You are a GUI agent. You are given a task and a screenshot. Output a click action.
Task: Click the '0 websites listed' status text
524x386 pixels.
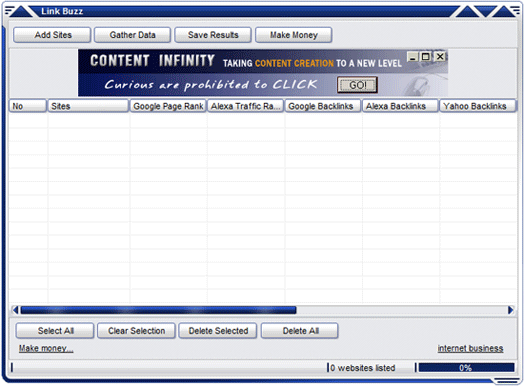pos(363,368)
